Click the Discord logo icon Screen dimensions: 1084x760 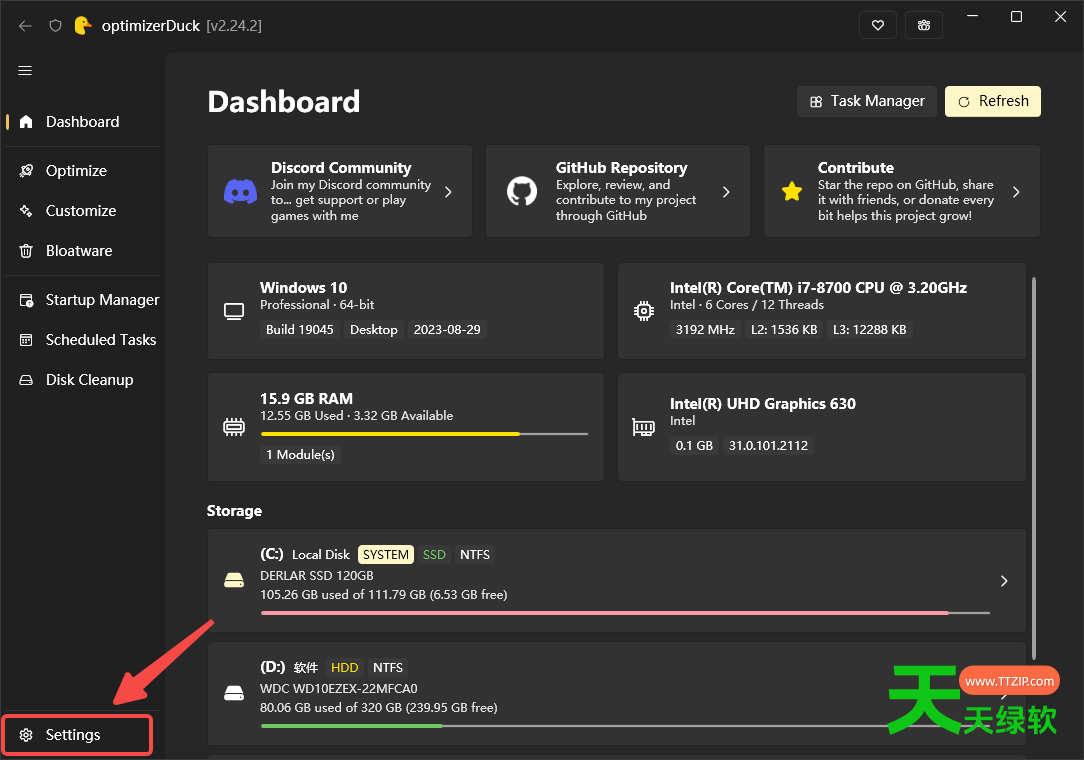[x=241, y=192]
